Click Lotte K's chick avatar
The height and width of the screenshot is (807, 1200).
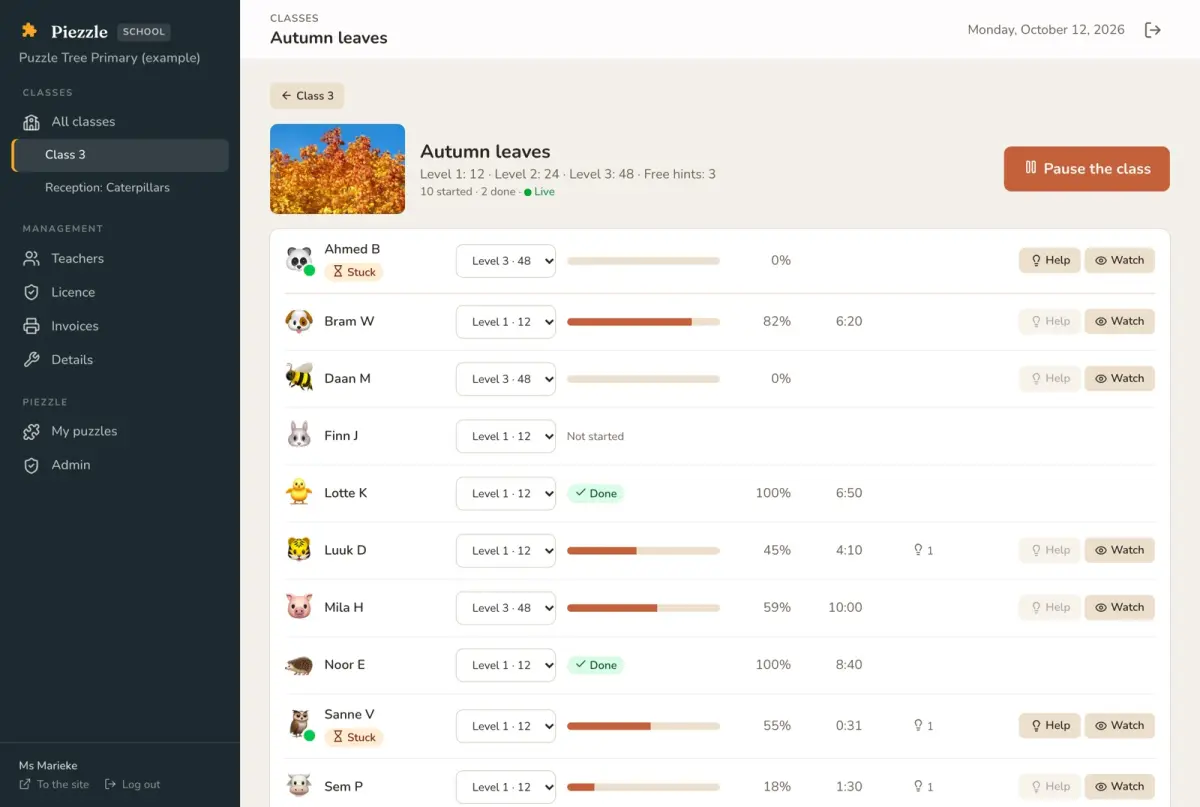299,493
